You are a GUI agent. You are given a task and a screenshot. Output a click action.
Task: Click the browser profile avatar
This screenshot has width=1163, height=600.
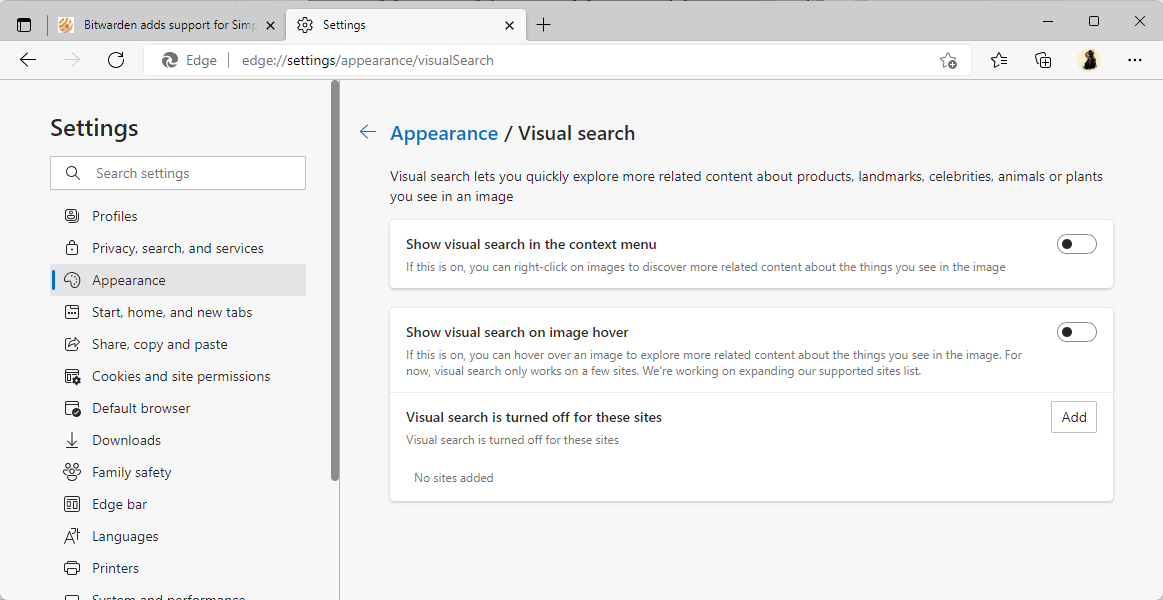(x=1089, y=60)
